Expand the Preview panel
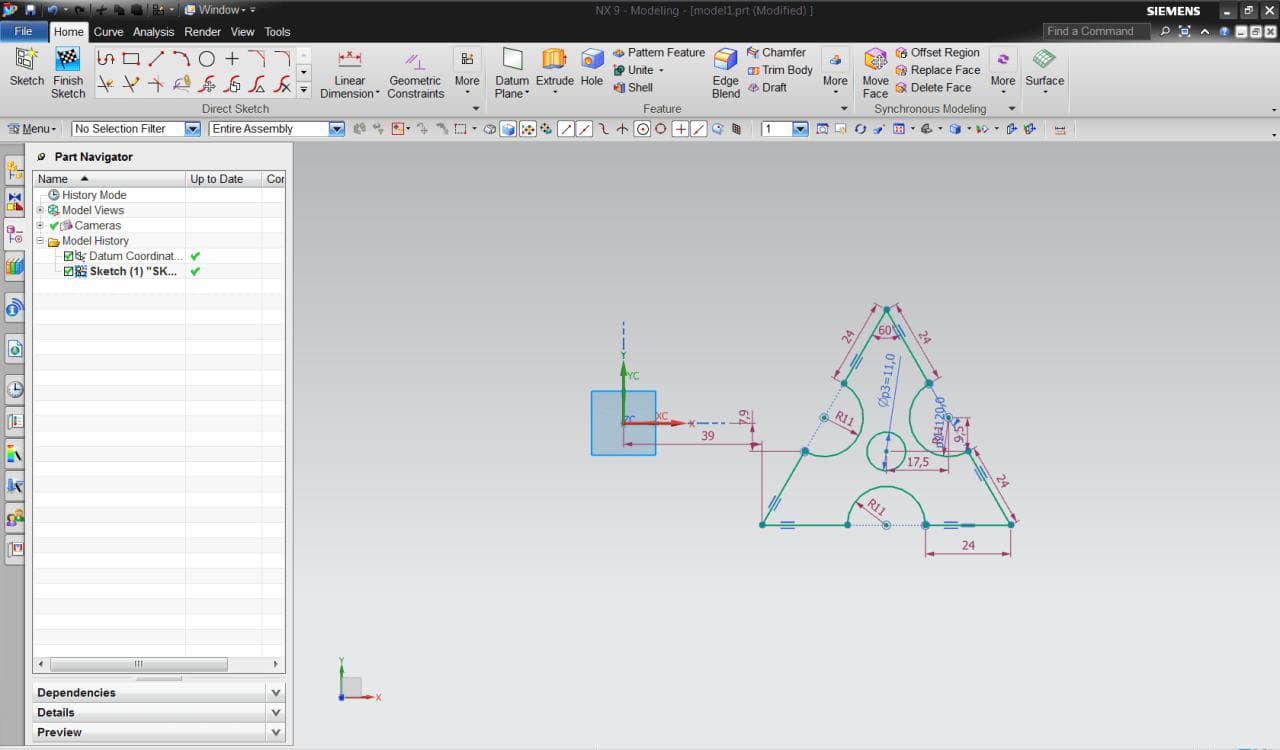The width and height of the screenshot is (1280, 750). click(x=276, y=732)
